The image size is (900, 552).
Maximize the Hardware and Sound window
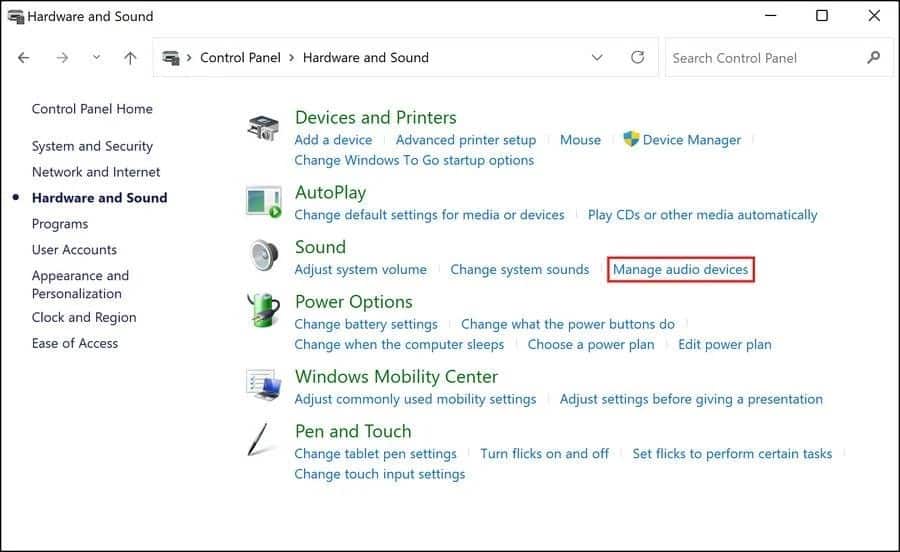[x=822, y=15]
